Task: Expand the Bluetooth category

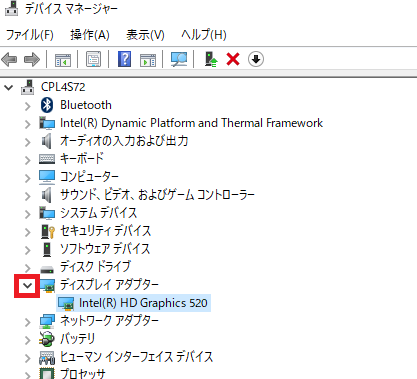Action: [28, 106]
